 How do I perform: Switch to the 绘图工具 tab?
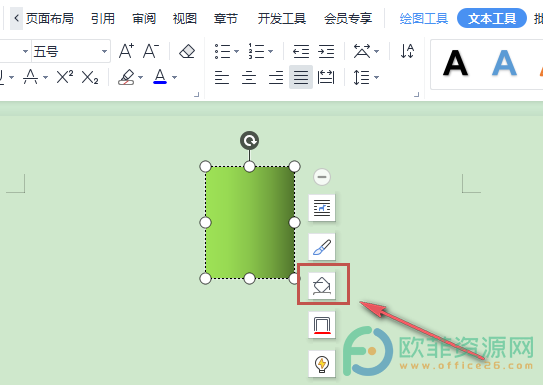[424, 18]
